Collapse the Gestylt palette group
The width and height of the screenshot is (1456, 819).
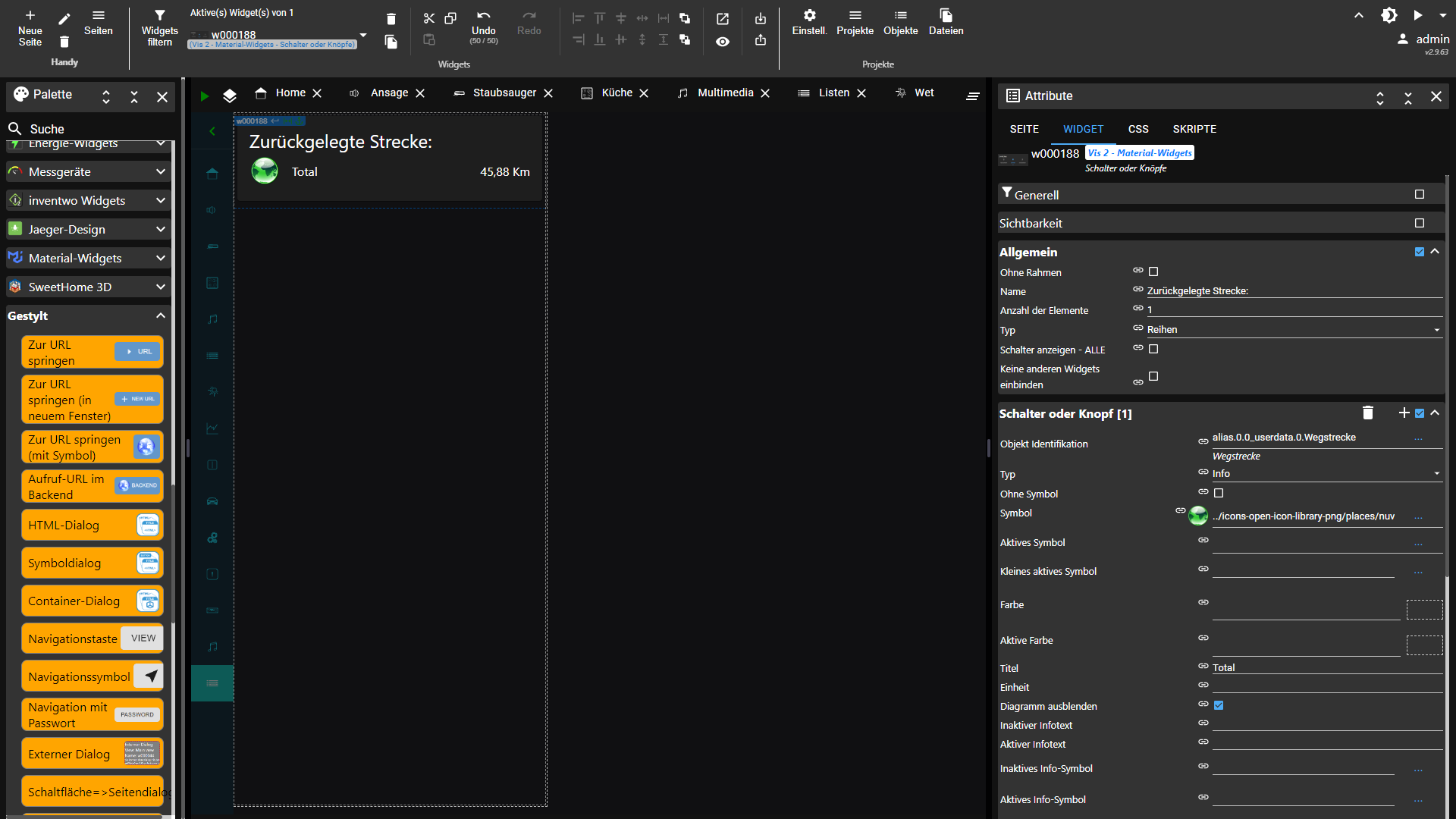click(161, 315)
